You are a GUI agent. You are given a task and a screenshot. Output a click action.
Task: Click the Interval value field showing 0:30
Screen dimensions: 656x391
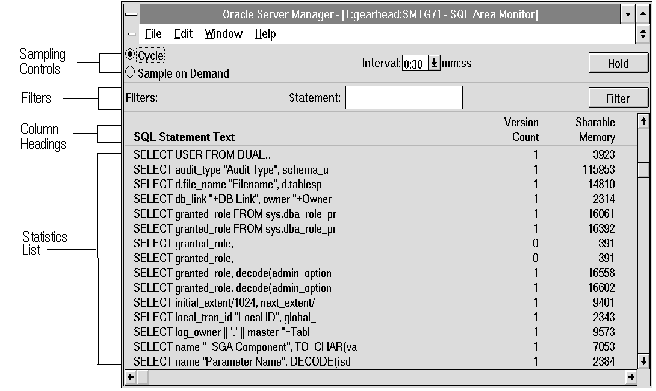tap(415, 64)
